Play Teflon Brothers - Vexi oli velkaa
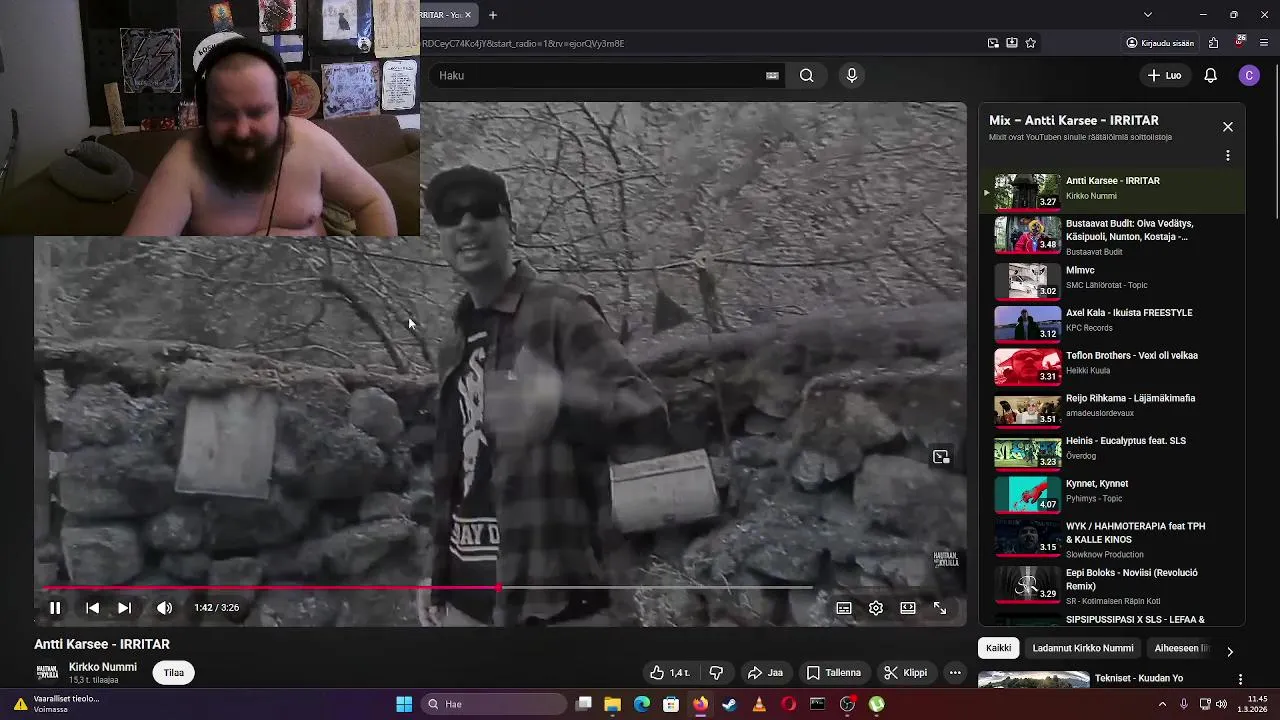 click(x=1110, y=365)
